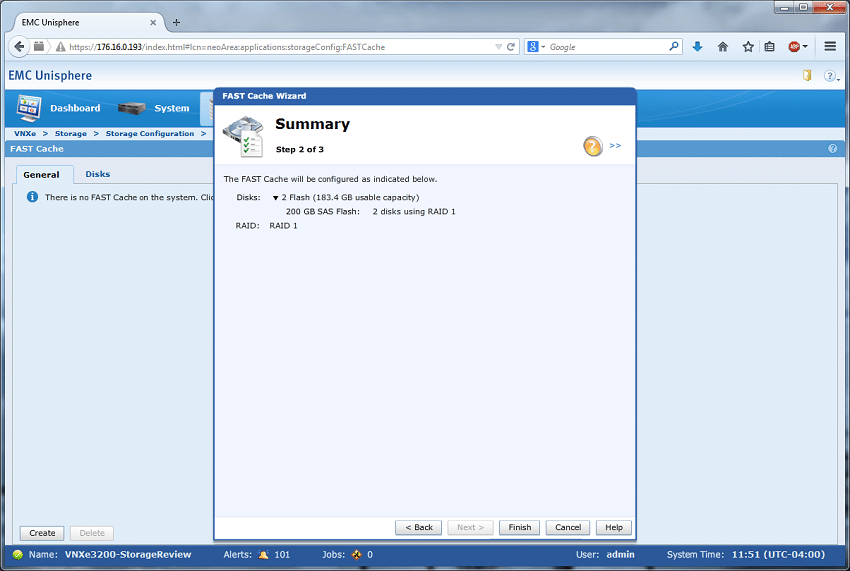This screenshot has width=850, height=571.
Task: Select the EMC Unisphere browser tab
Action: pyautogui.click(x=88, y=22)
